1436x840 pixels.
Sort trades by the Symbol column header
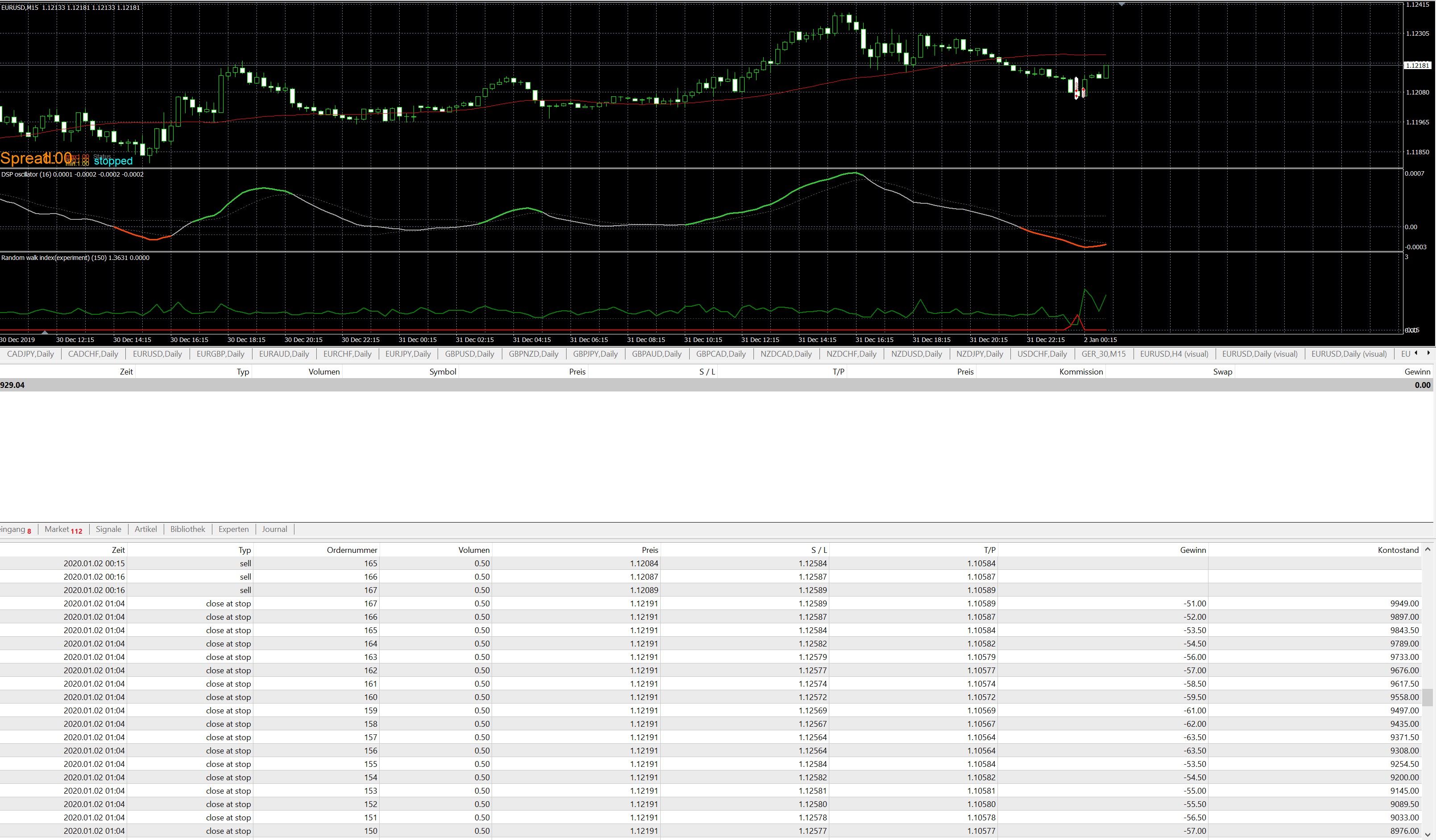[443, 371]
